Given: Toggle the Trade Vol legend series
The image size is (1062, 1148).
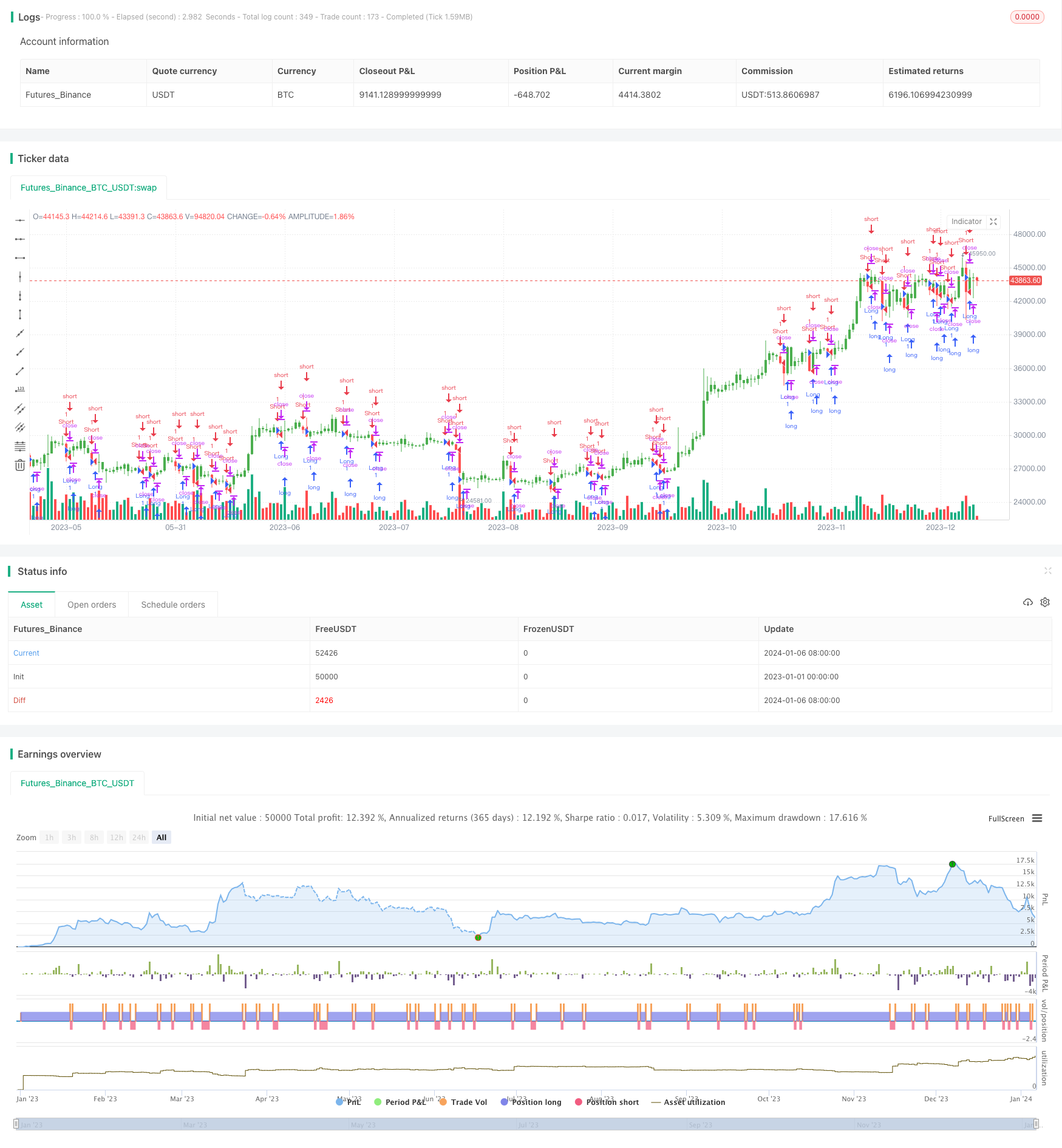Looking at the screenshot, I should (x=463, y=1102).
